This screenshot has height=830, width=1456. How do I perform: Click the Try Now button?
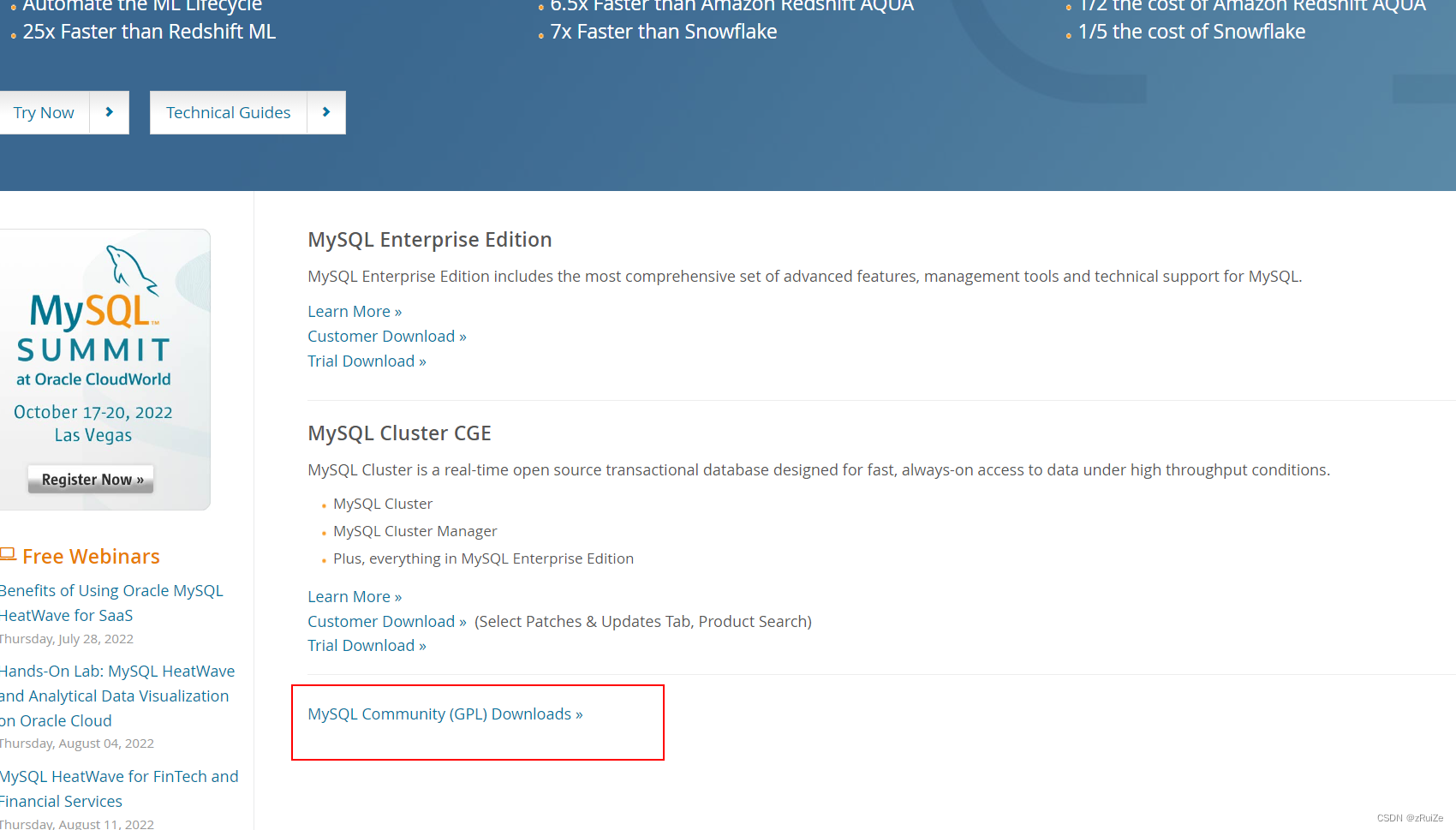pyautogui.click(x=45, y=112)
